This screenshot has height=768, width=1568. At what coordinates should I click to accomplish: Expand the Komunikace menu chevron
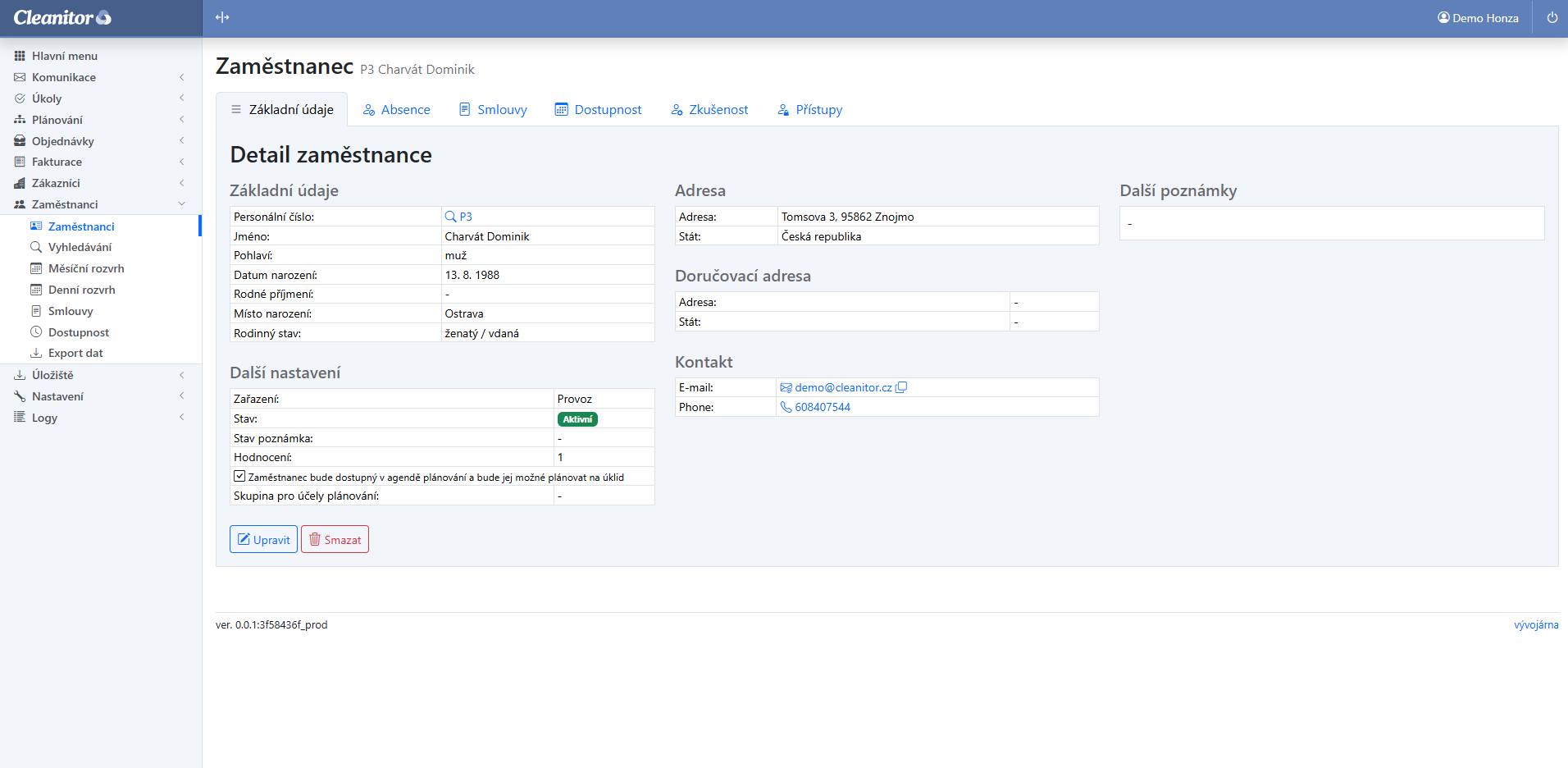(181, 77)
